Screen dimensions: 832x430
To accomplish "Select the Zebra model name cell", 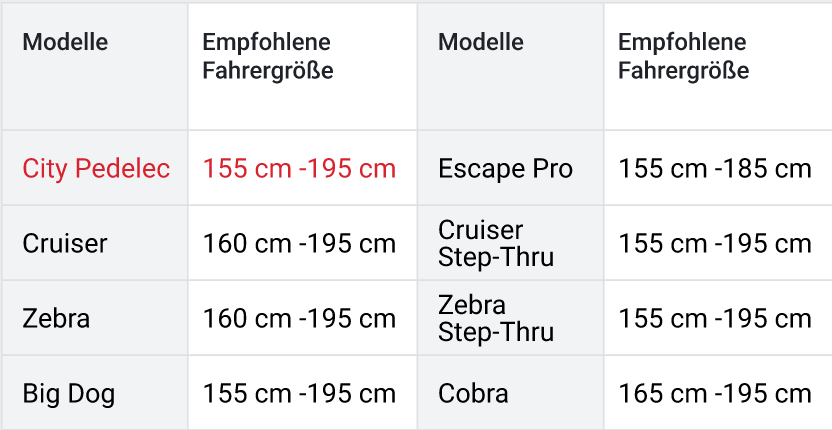I will coord(56,318).
